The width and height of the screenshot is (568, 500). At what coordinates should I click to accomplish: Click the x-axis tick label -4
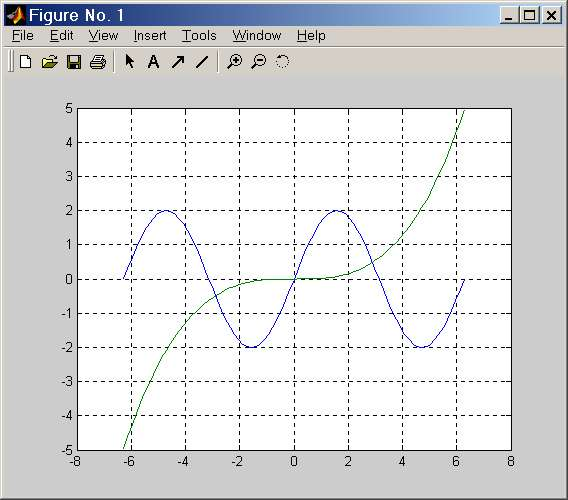pos(183,462)
